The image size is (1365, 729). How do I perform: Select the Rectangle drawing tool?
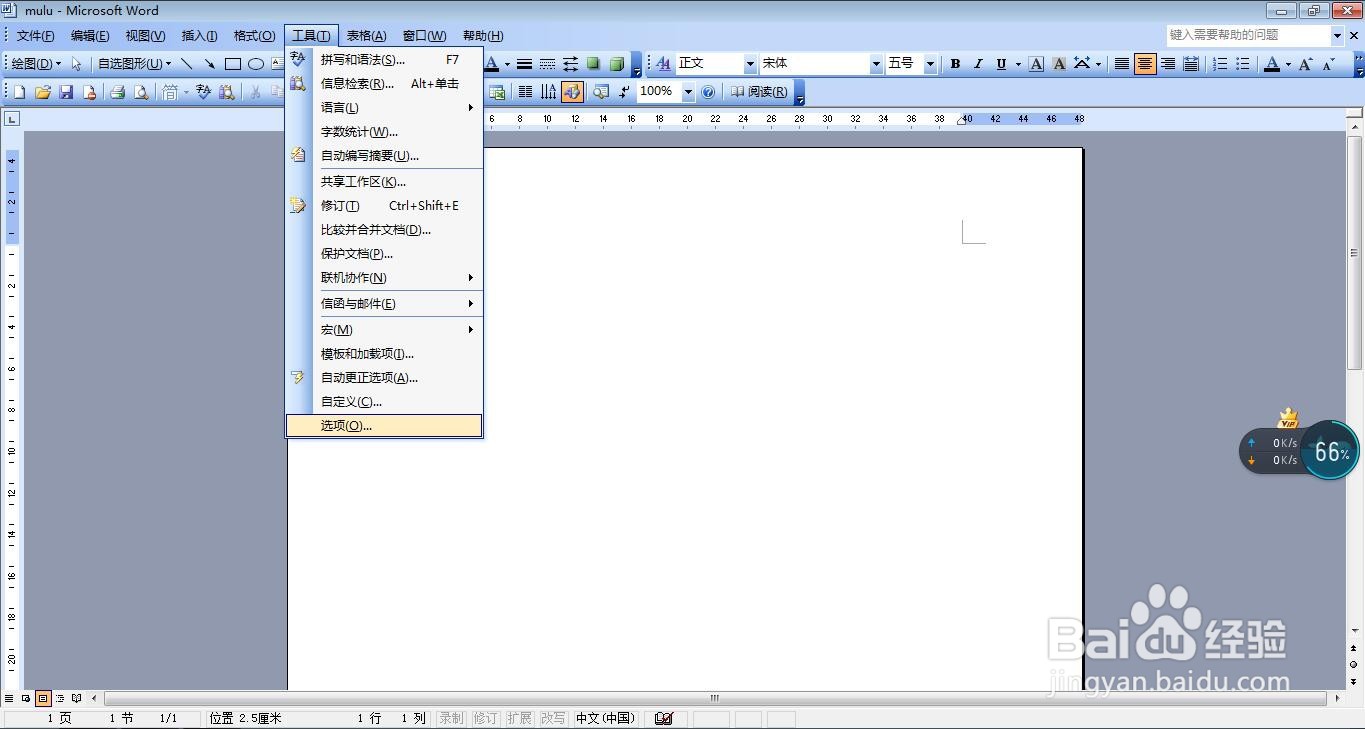point(232,63)
